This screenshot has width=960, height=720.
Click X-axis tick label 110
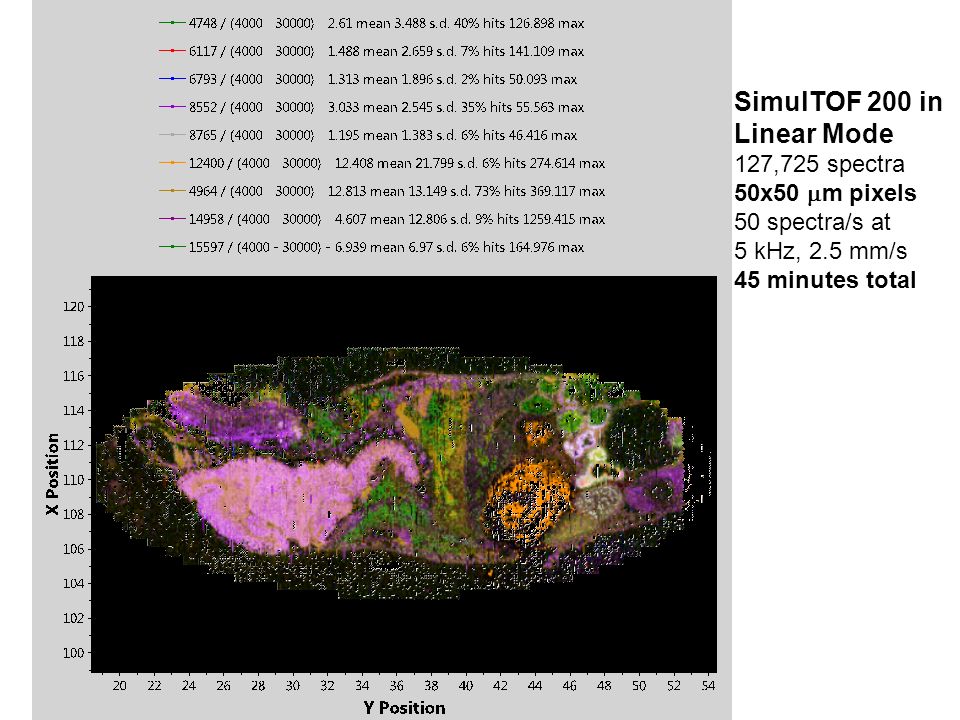click(x=73, y=480)
